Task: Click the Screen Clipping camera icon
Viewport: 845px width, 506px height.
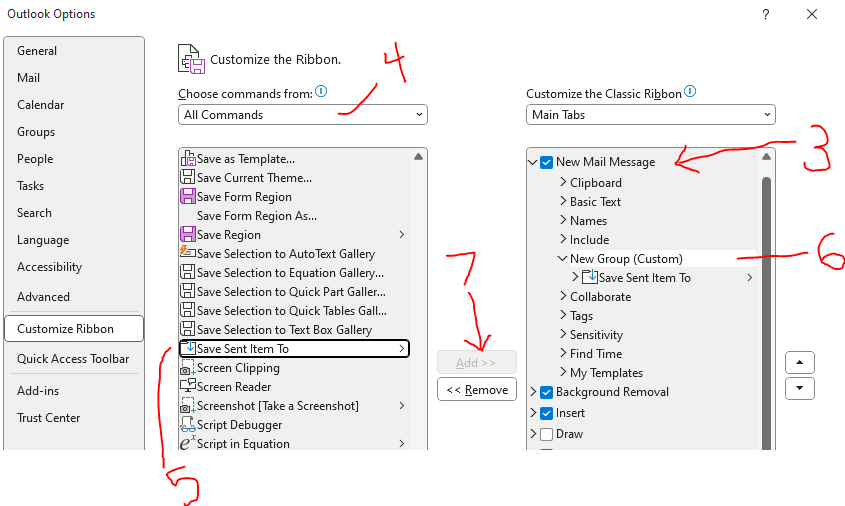Action: point(188,368)
